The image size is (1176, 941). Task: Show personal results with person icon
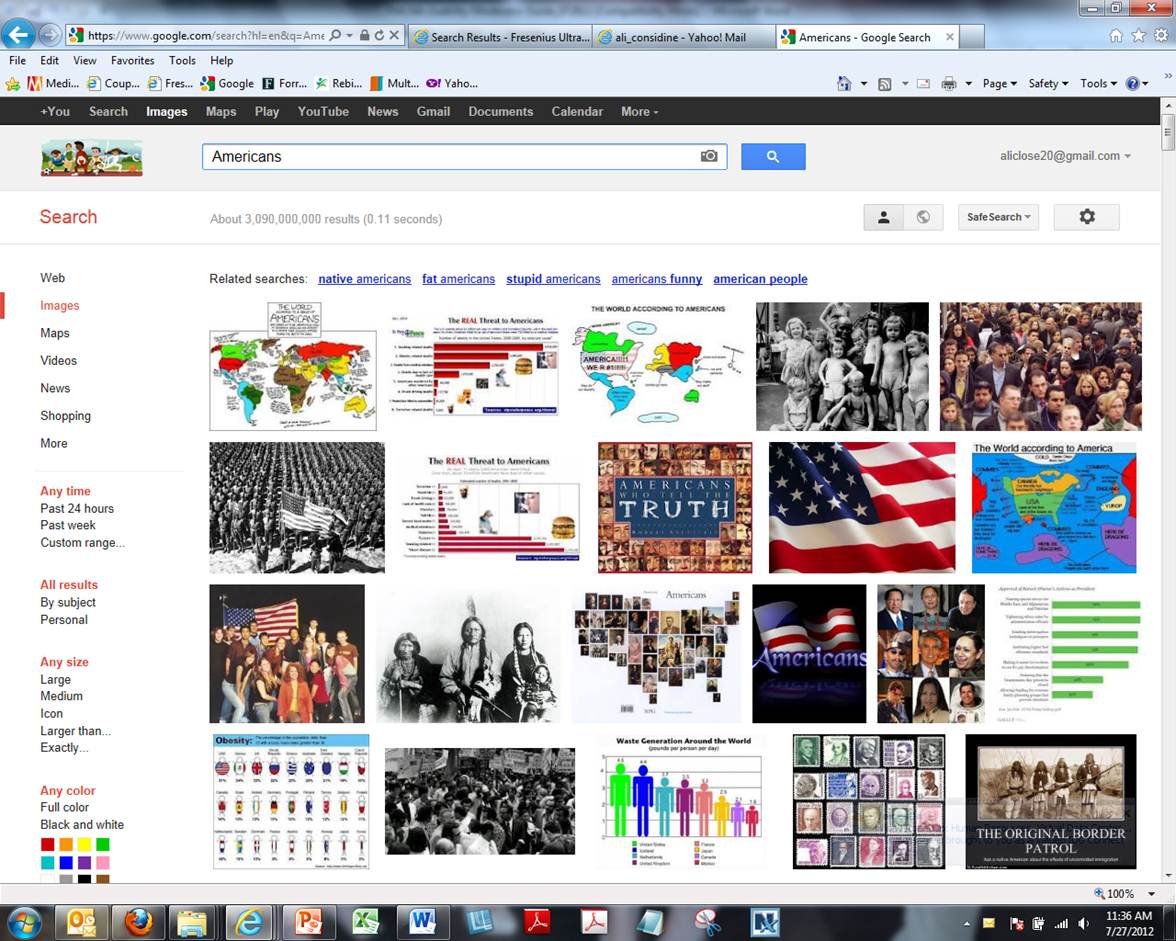(883, 217)
